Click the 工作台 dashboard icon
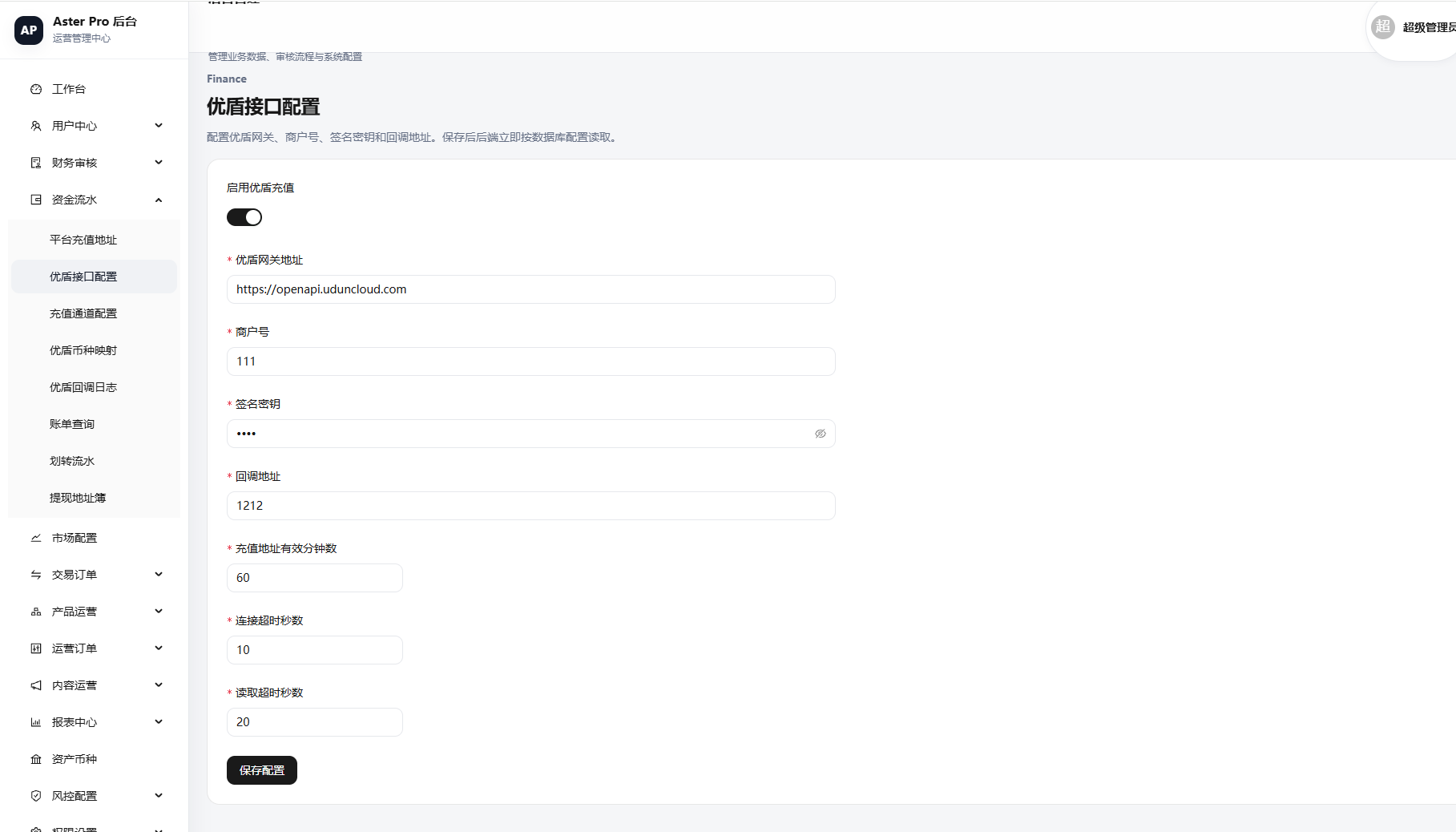This screenshot has width=1456, height=832. pos(36,89)
